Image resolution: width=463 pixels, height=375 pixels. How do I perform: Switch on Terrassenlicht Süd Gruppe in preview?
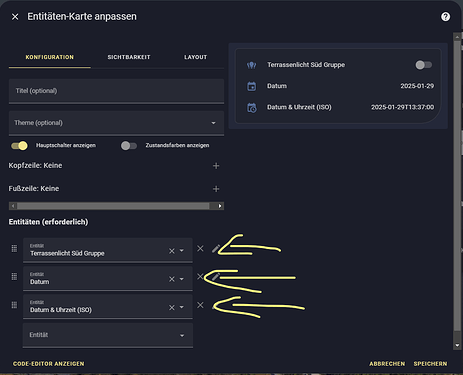(423, 65)
